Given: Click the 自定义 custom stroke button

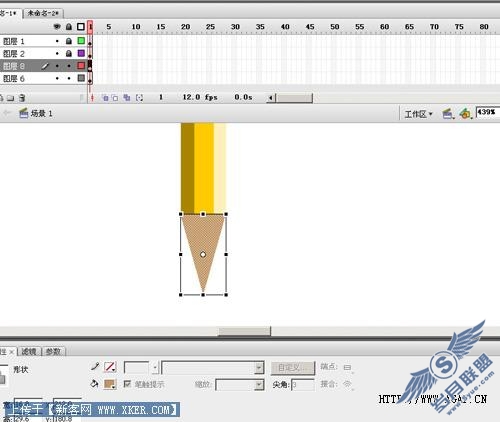Looking at the screenshot, I should tap(293, 368).
